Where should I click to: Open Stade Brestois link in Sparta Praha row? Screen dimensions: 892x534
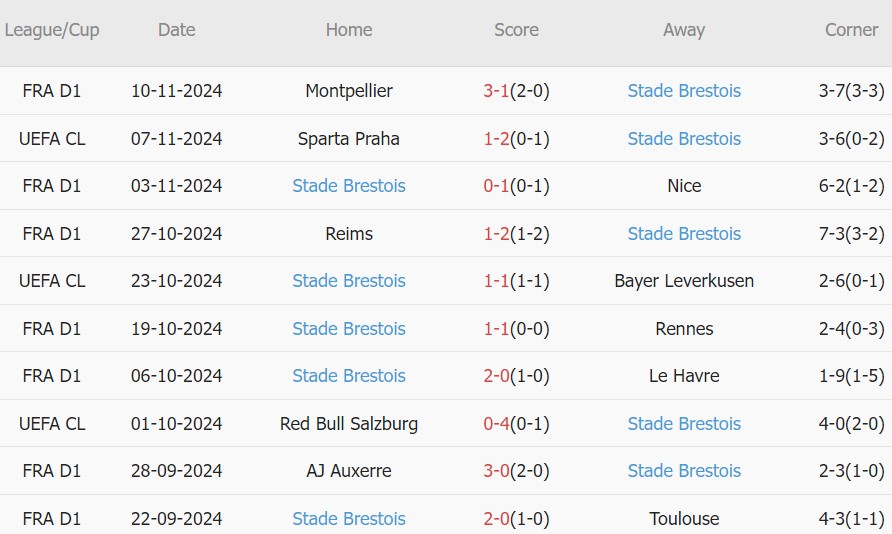point(684,139)
